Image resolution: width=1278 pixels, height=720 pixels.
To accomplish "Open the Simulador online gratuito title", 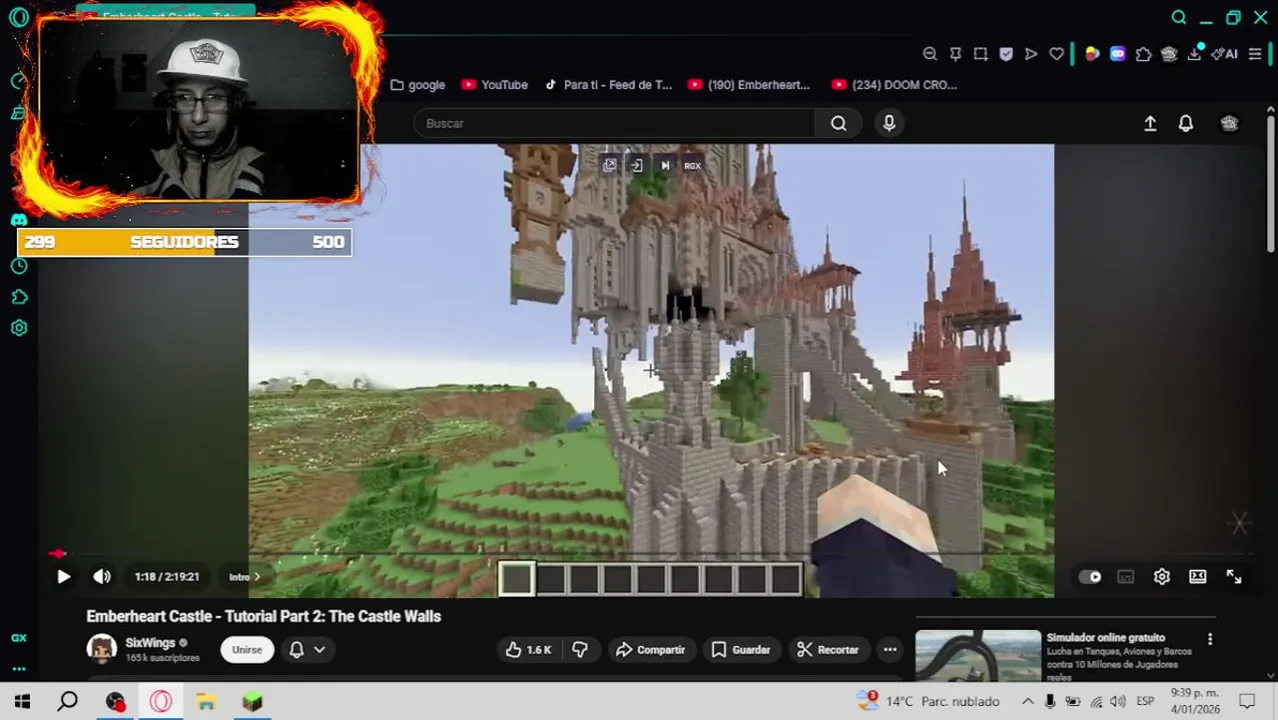I will 1106,638.
